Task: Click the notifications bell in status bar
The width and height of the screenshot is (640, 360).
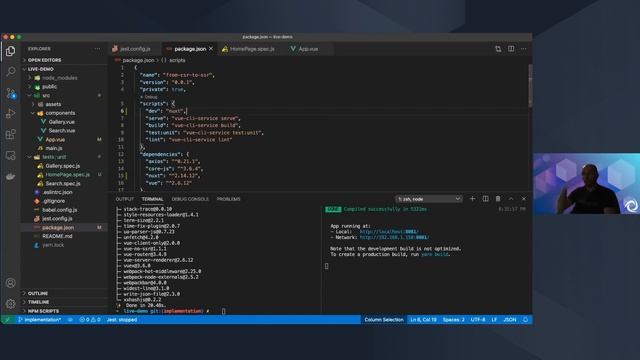Action: coord(525,320)
